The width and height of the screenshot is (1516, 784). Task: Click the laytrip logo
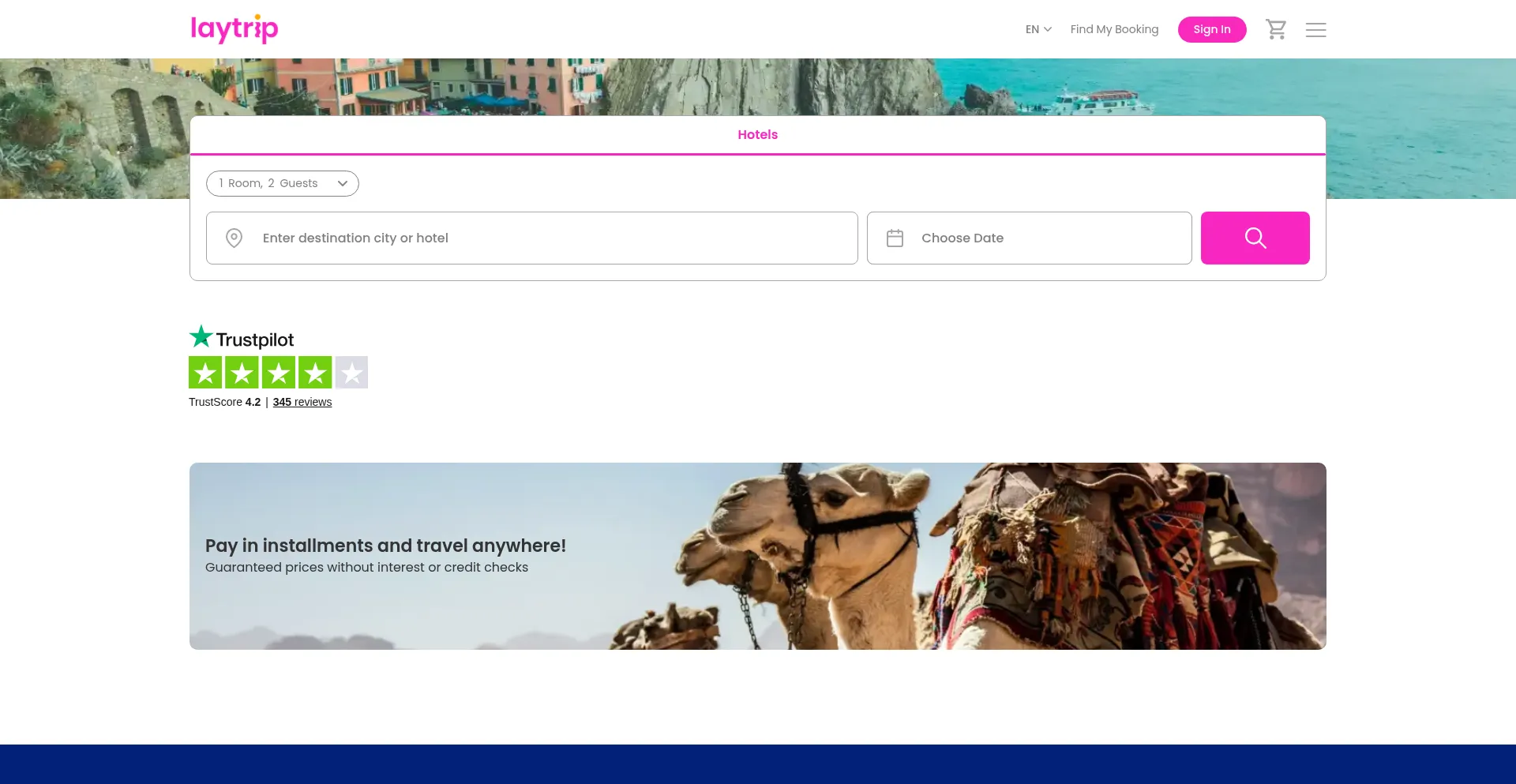(235, 29)
